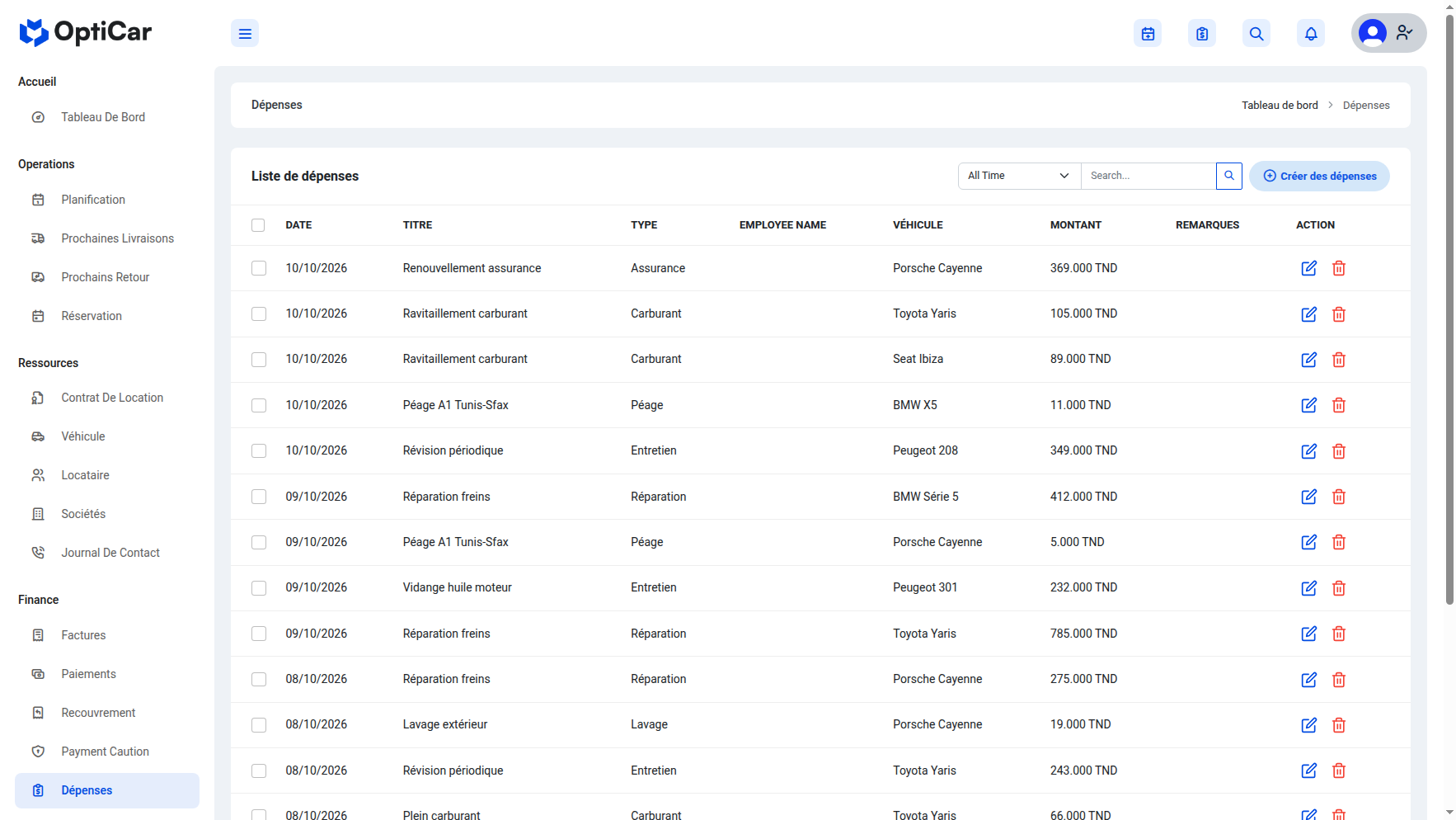Check the select-all checkbox in table header
The height and width of the screenshot is (820, 1456).
tap(258, 225)
